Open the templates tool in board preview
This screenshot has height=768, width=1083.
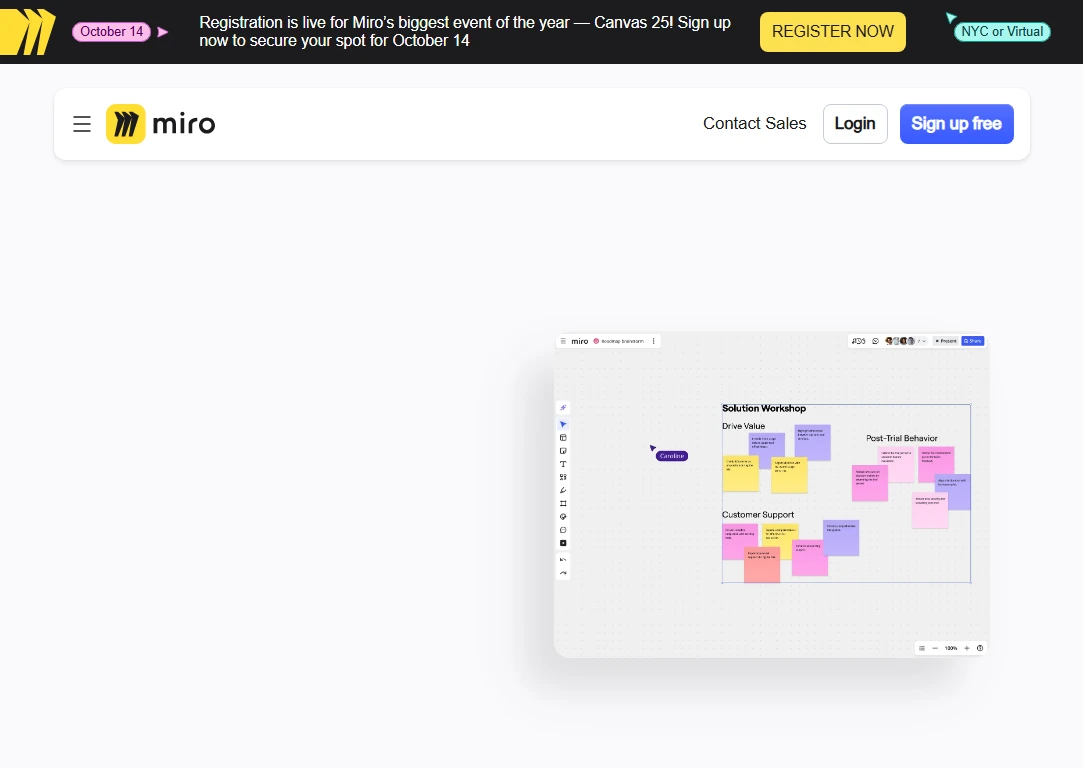[563, 437]
